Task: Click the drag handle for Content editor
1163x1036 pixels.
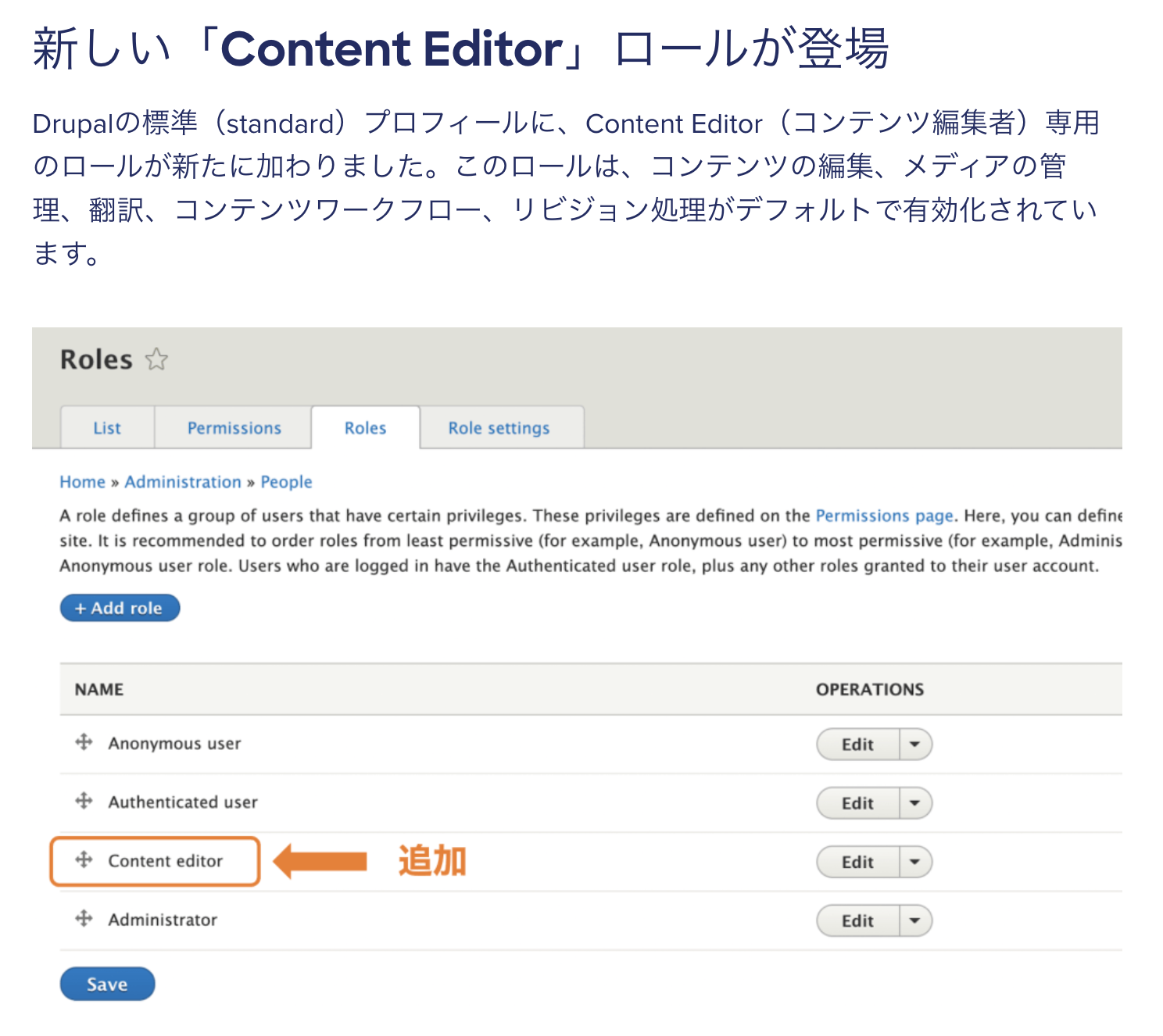Action: click(84, 860)
